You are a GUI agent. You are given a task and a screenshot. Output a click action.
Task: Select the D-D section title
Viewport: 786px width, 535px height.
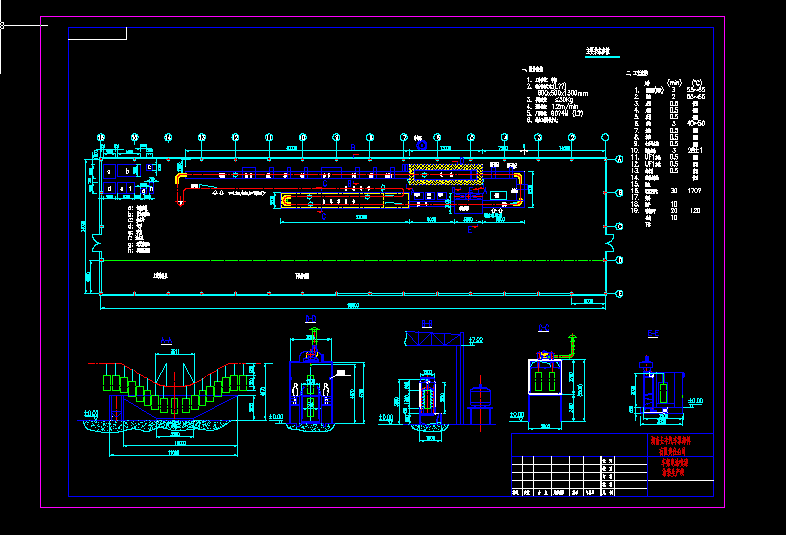click(311, 319)
